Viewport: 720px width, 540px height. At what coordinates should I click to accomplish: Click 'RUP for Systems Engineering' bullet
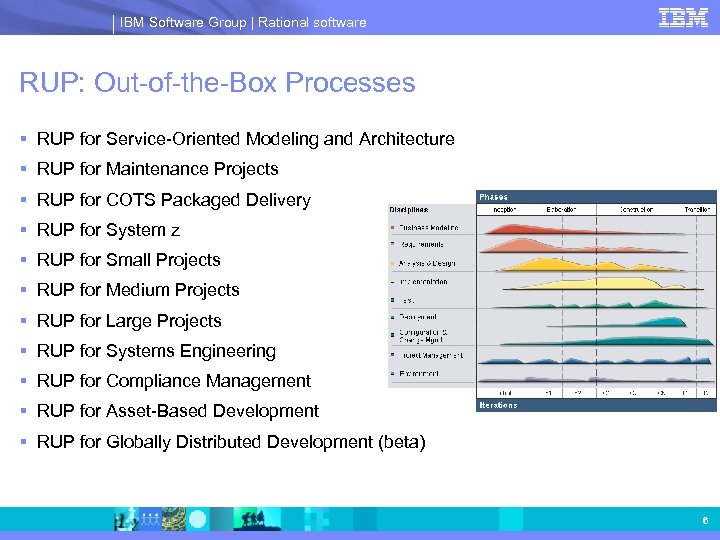[x=156, y=351]
